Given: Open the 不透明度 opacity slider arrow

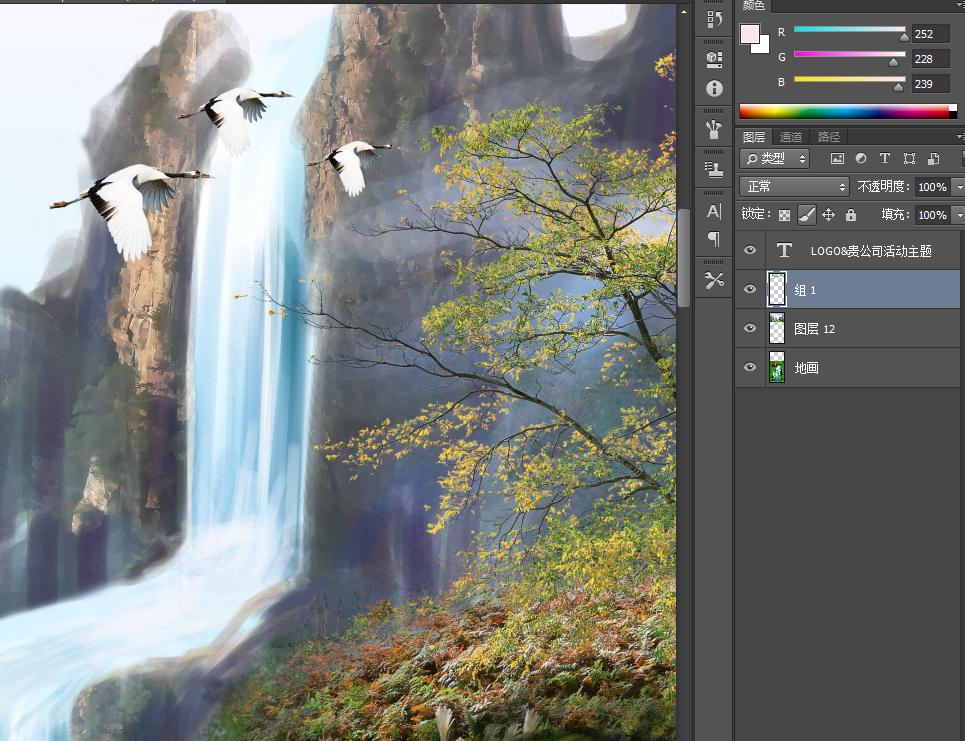Looking at the screenshot, I should click(x=958, y=186).
